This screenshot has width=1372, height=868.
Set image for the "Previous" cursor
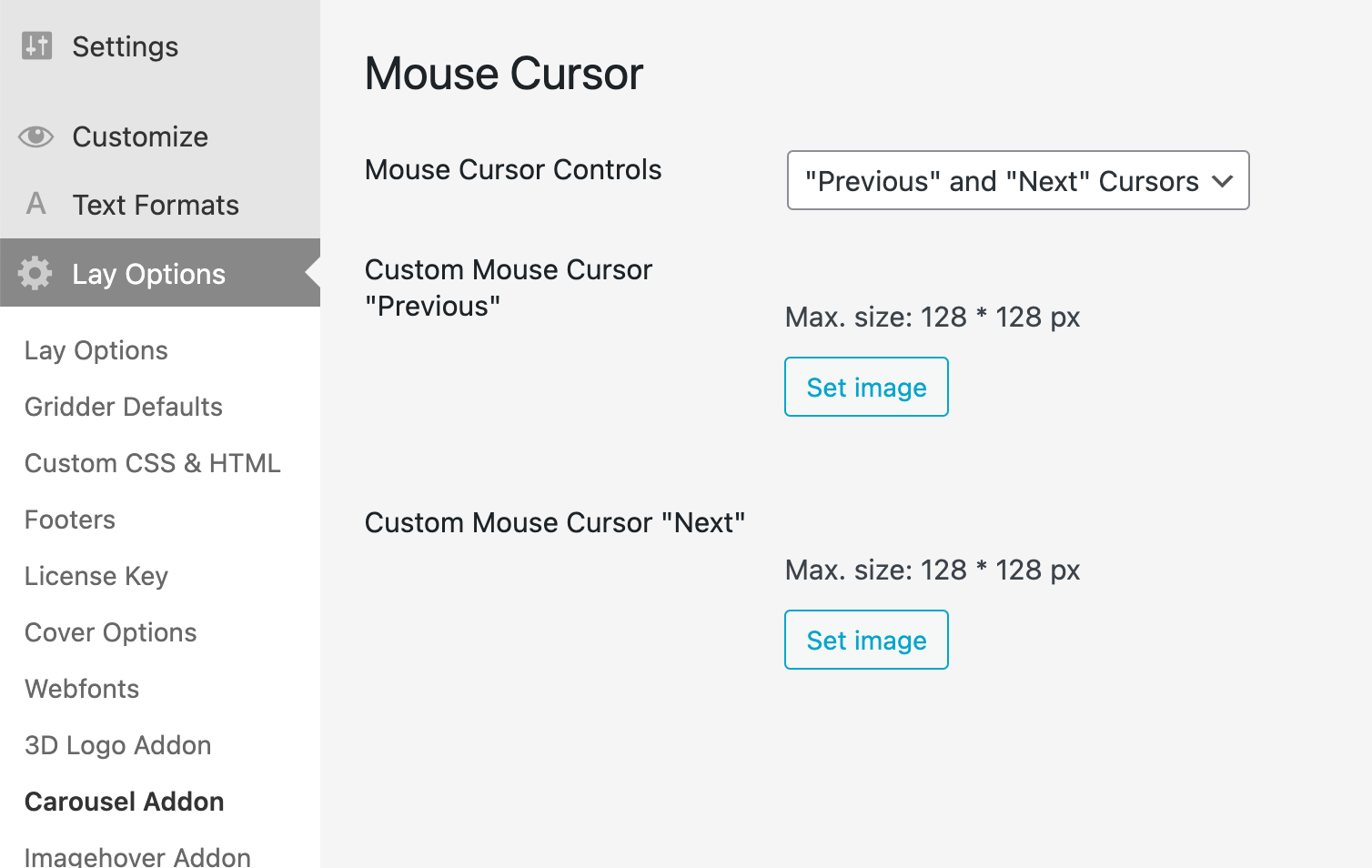point(866,388)
